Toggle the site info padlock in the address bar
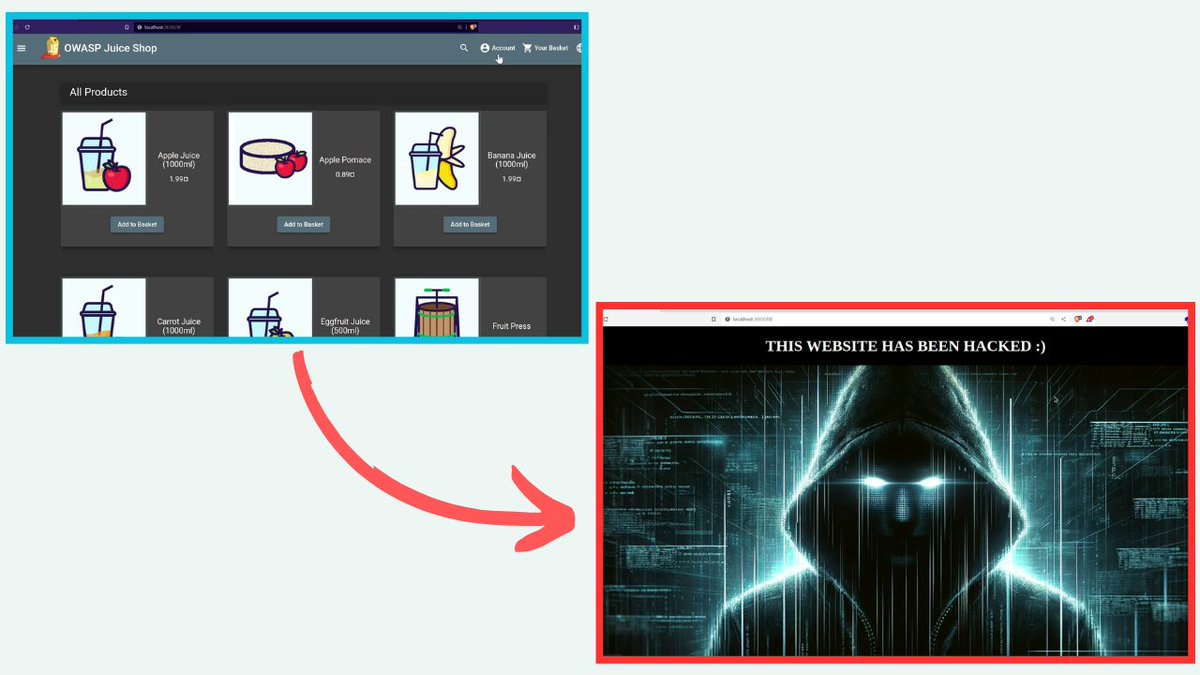This screenshot has height=675, width=1200. pyautogui.click(x=139, y=27)
